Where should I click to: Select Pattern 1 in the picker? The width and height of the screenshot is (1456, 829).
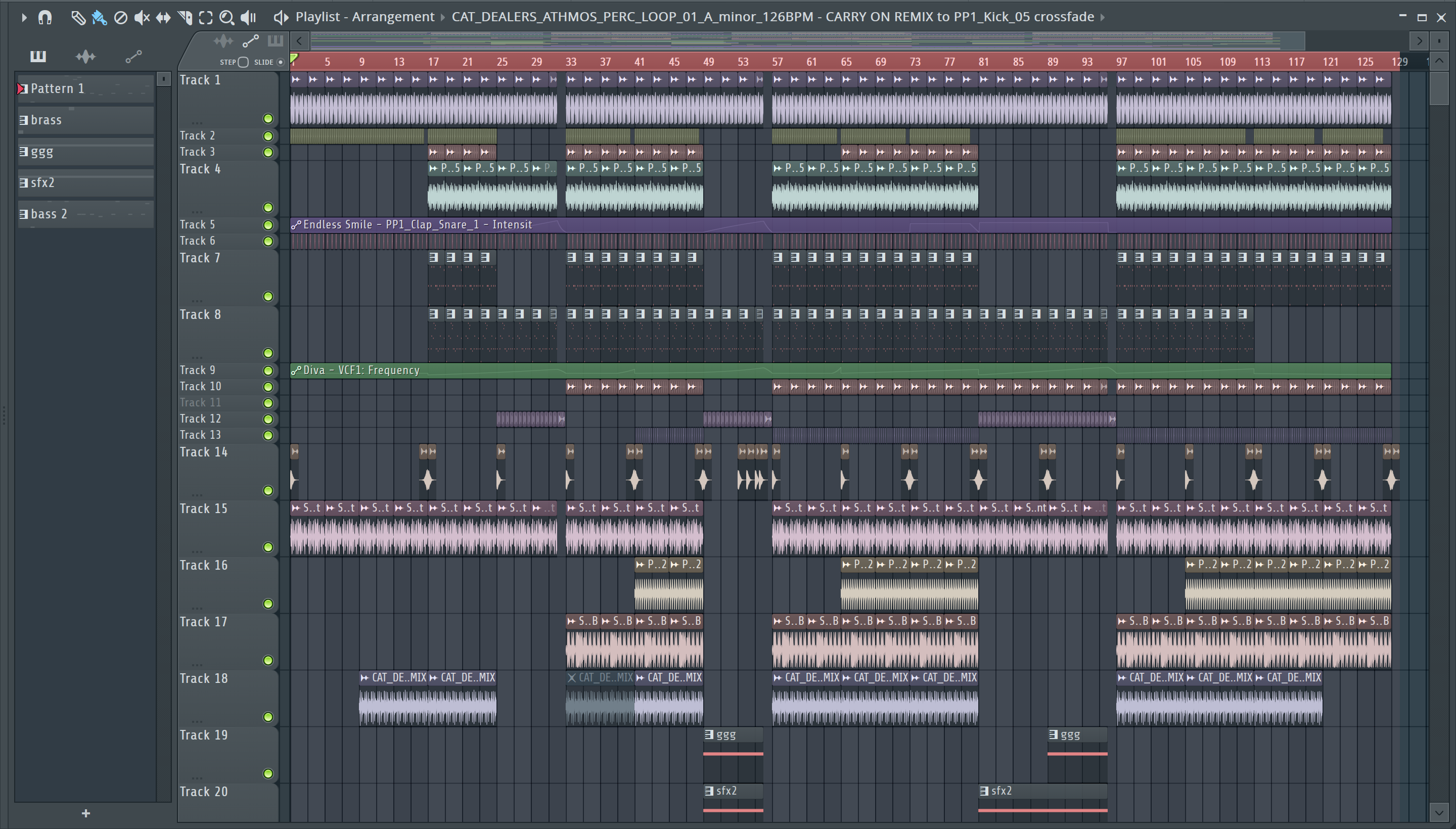pyautogui.click(x=85, y=88)
